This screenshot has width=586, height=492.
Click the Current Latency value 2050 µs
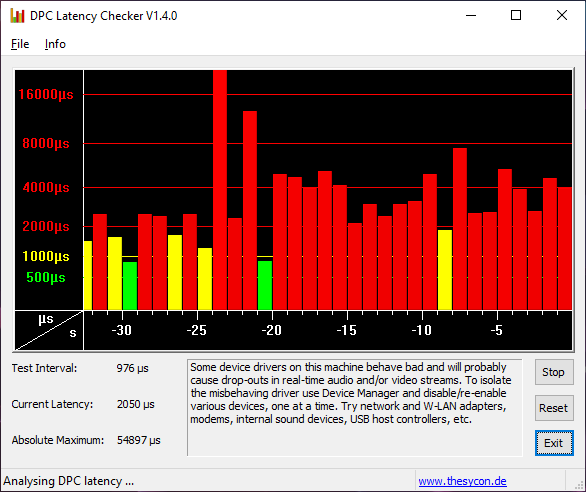pyautogui.click(x=136, y=404)
